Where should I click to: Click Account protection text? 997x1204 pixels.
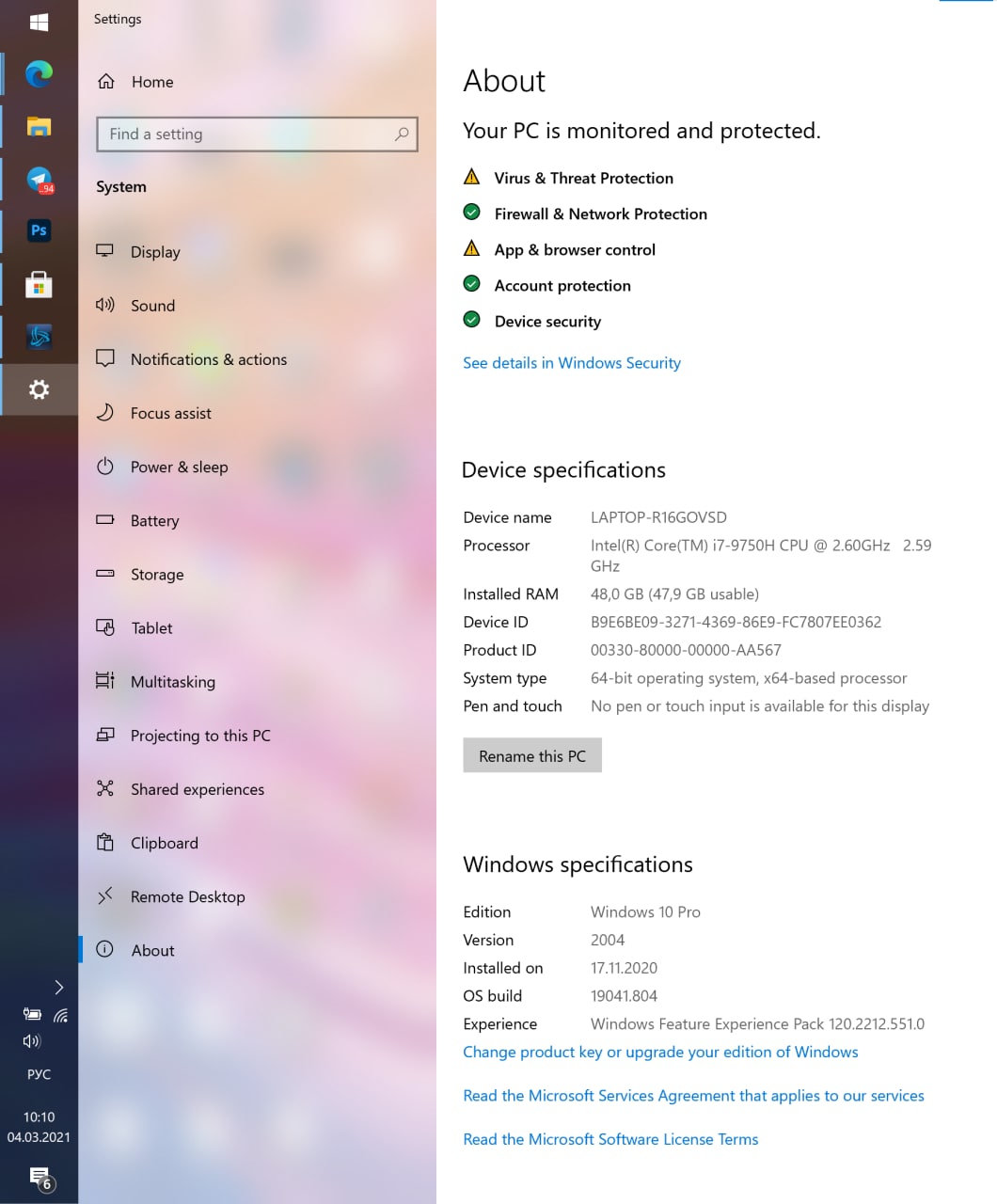tap(562, 286)
